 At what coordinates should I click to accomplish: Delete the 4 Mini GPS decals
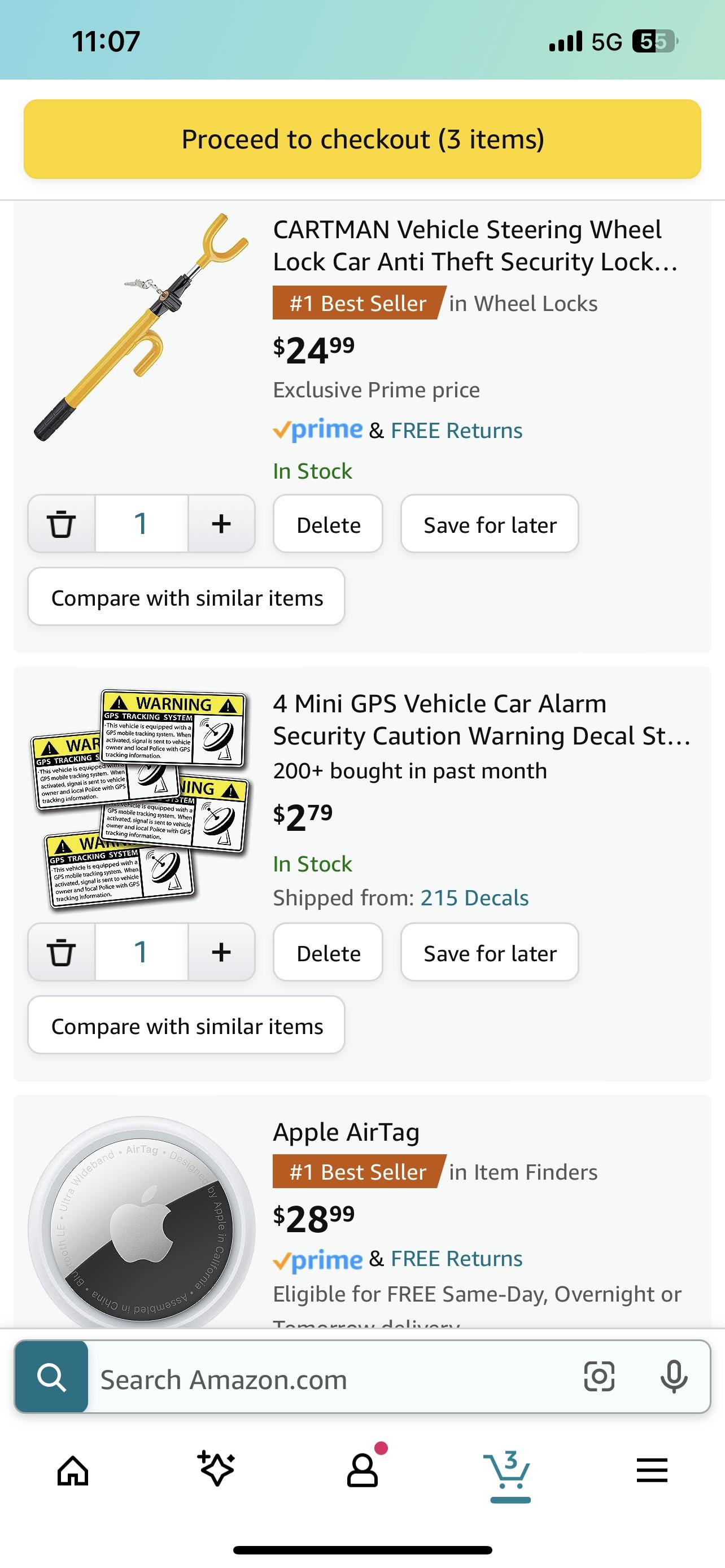tap(327, 952)
